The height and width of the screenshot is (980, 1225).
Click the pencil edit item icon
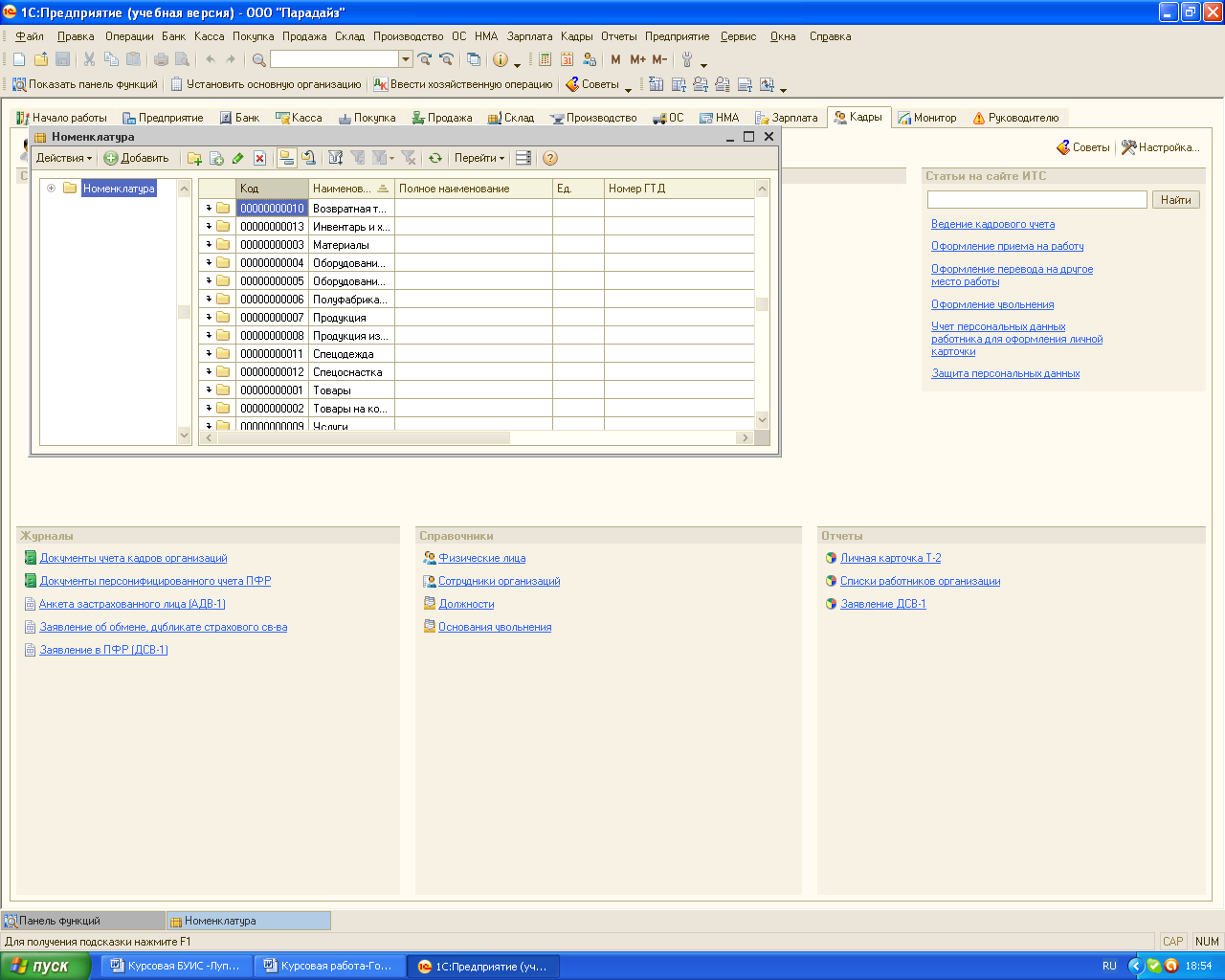(238, 159)
